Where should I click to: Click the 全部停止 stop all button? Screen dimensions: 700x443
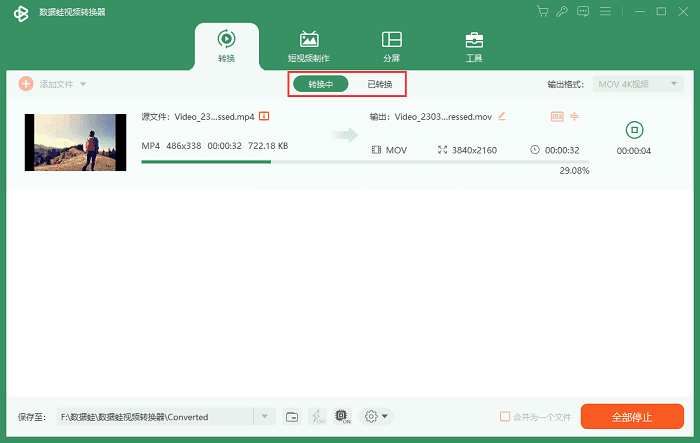(x=632, y=416)
